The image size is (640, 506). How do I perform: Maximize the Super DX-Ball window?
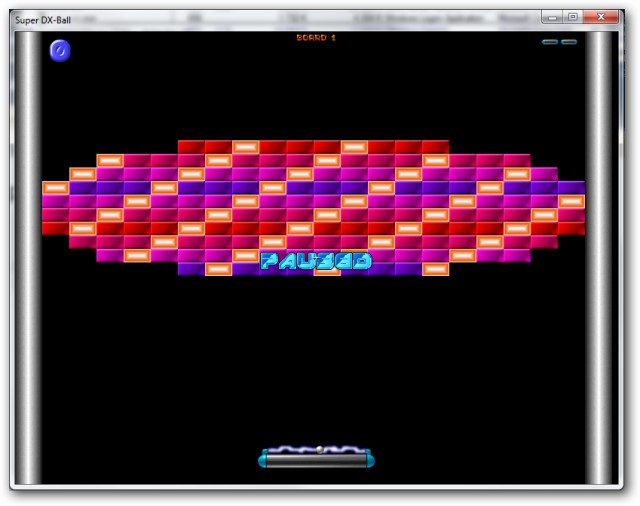[573, 17]
